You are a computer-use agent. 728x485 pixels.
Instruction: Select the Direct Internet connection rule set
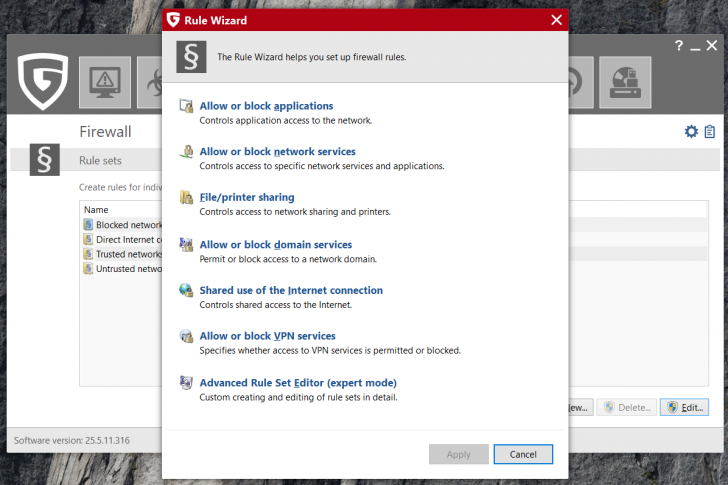(x=121, y=239)
